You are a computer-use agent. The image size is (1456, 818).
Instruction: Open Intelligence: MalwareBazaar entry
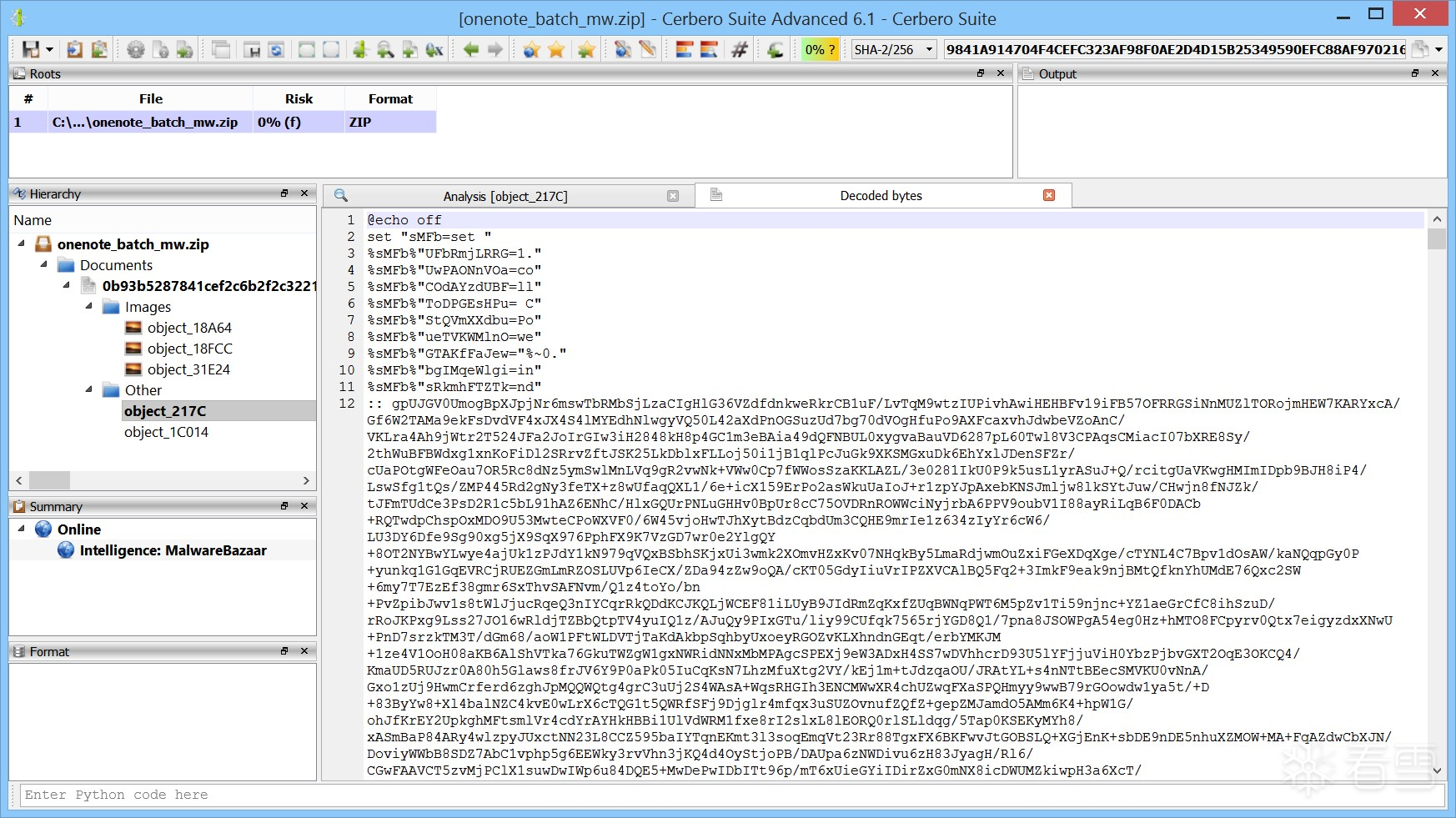pos(173,550)
